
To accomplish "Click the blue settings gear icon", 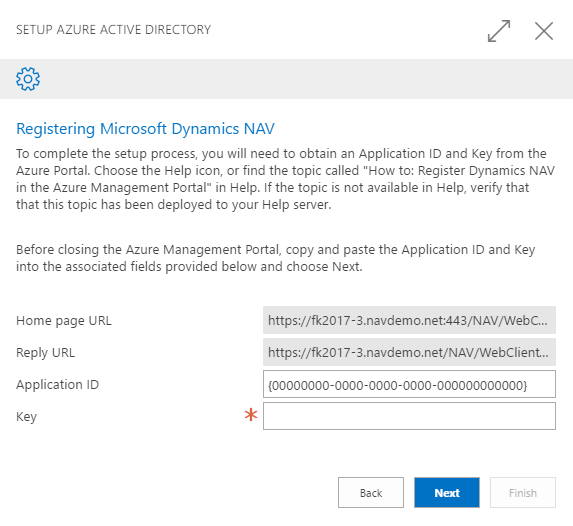I will pos(28,79).
